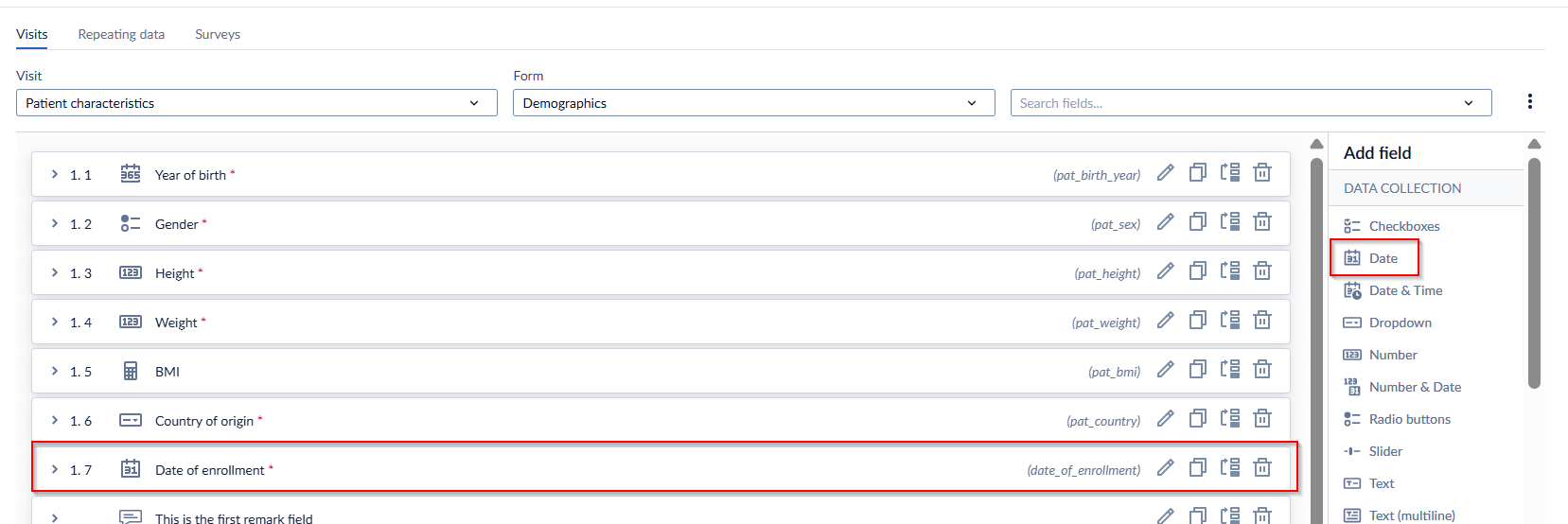Copy the Gender field
This screenshot has height=524, width=1568.
pyautogui.click(x=1198, y=221)
